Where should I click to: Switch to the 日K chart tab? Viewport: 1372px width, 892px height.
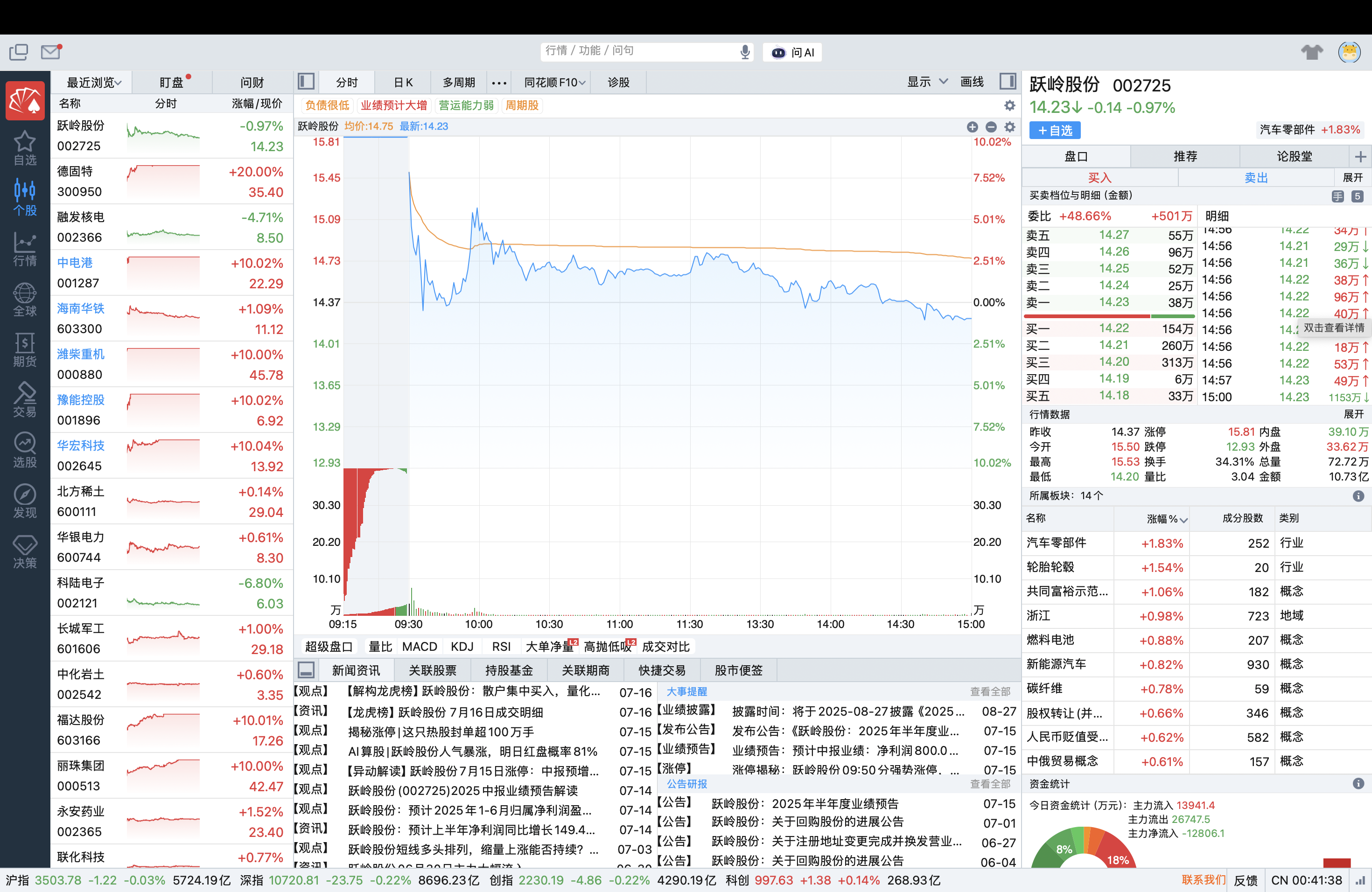click(x=403, y=83)
